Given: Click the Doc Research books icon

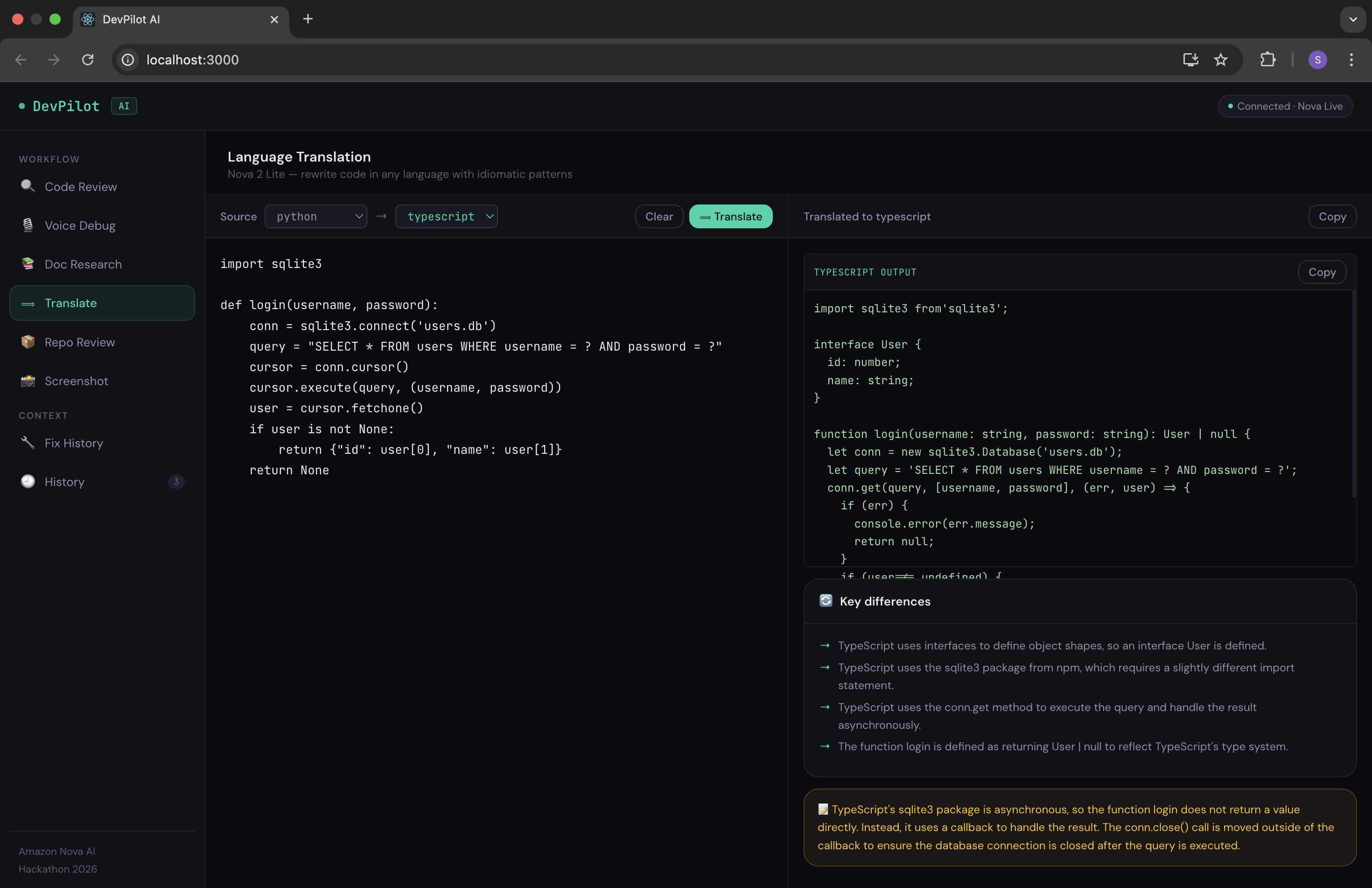Looking at the screenshot, I should [27, 263].
